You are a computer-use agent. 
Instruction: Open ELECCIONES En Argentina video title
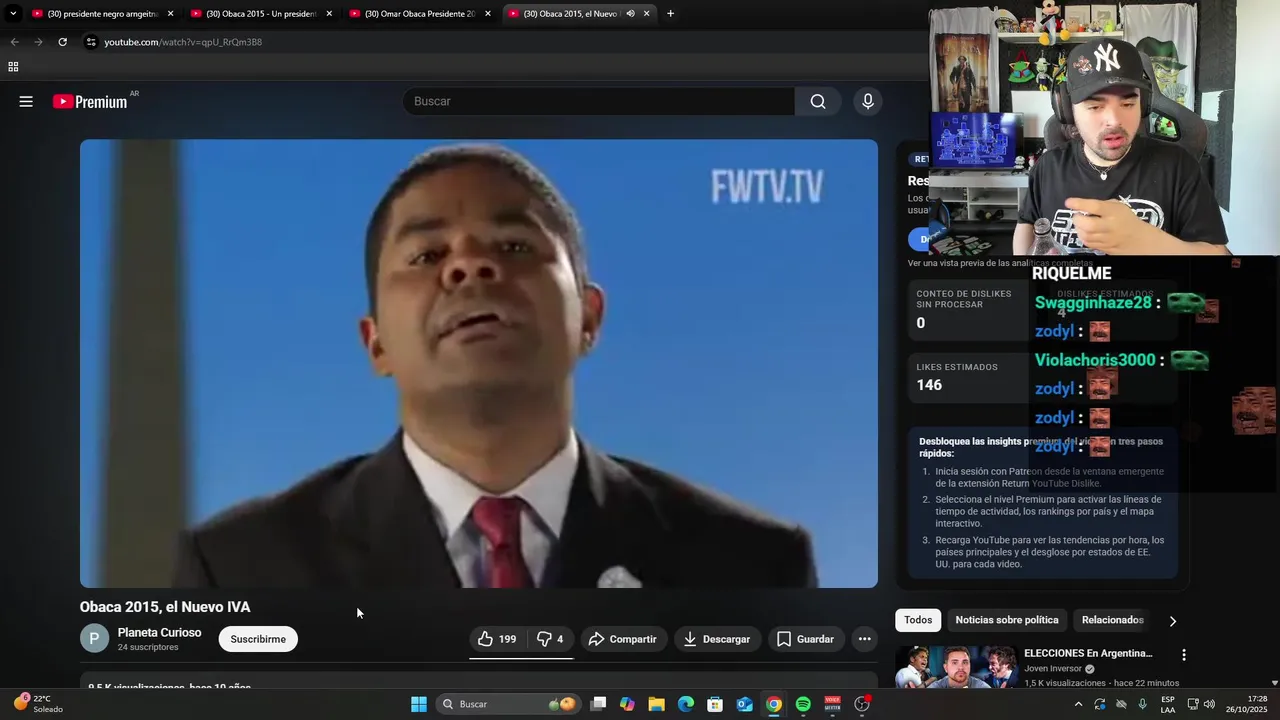click(x=1088, y=653)
